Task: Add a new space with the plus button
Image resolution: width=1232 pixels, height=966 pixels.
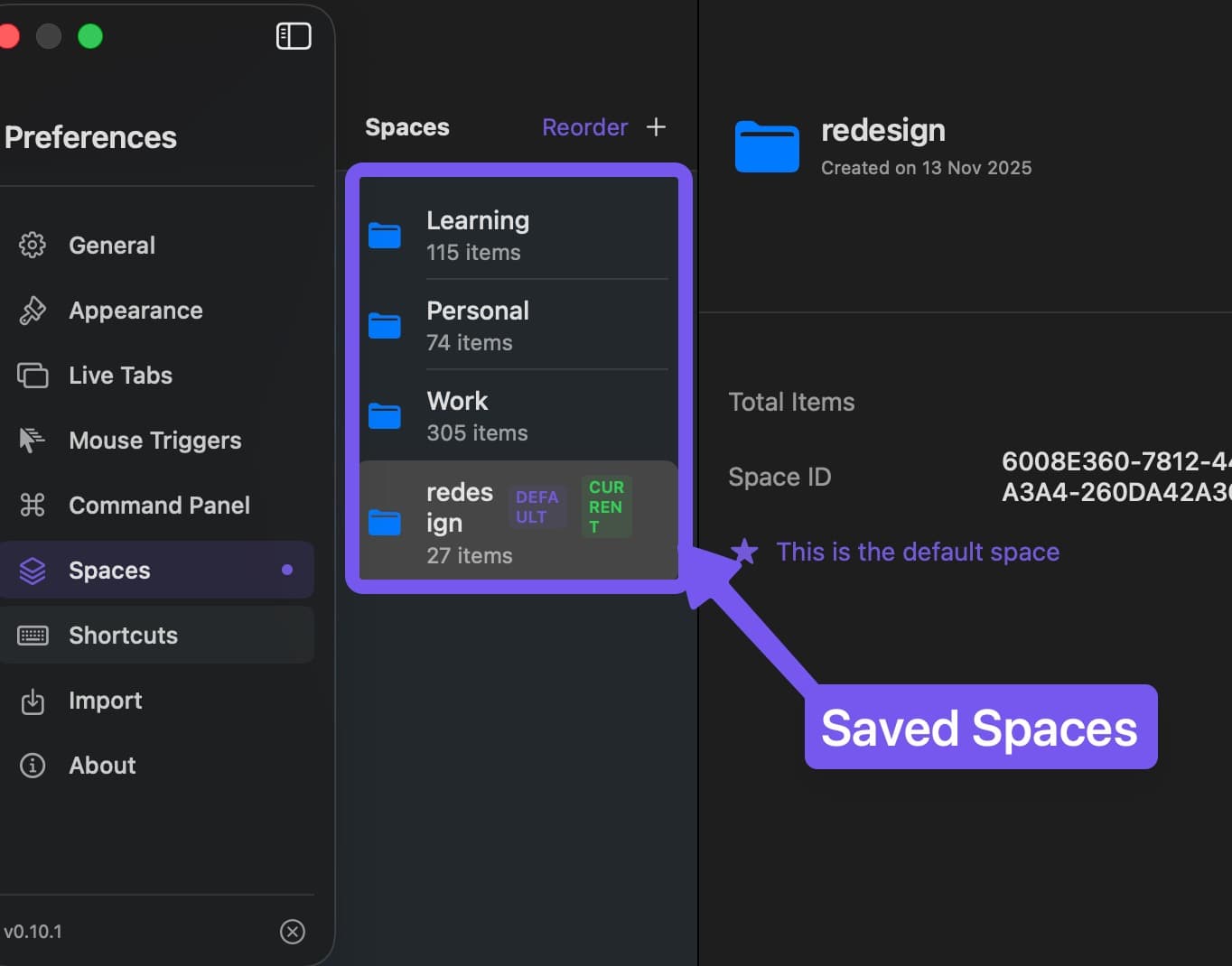Action: (657, 127)
